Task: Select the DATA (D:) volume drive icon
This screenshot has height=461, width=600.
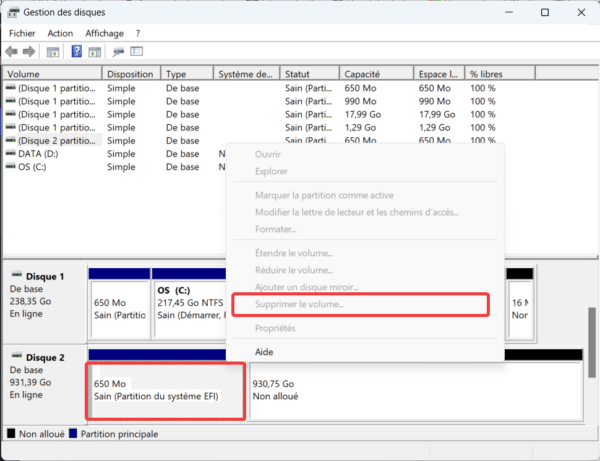Action: coord(11,154)
